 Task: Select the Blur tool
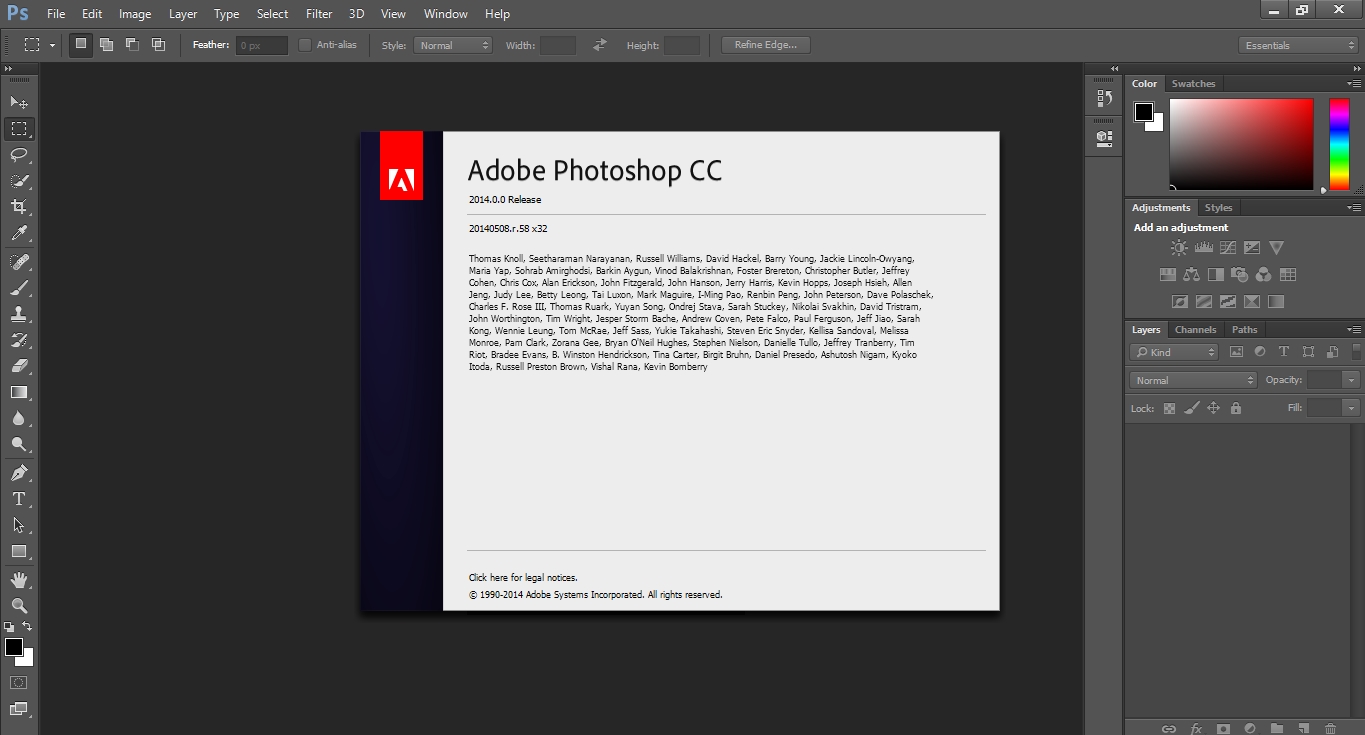coord(19,418)
